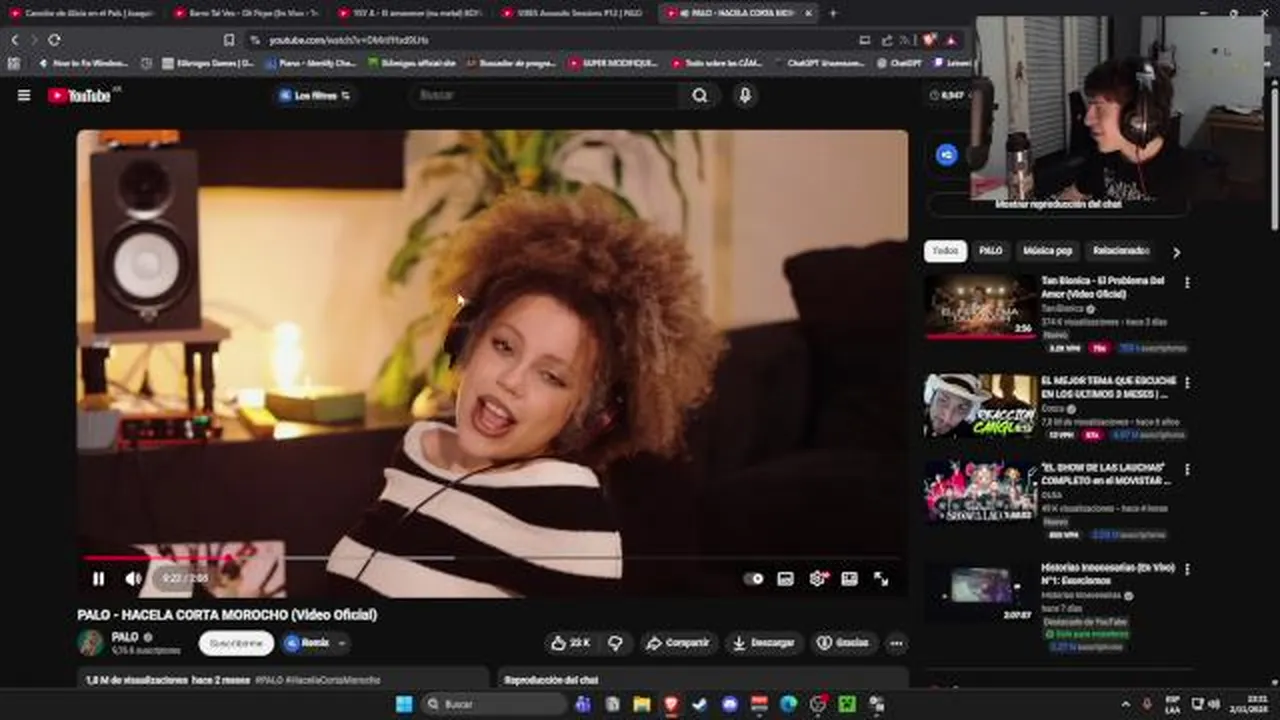Open options for the Historias Innecesarias video

click(x=1187, y=569)
